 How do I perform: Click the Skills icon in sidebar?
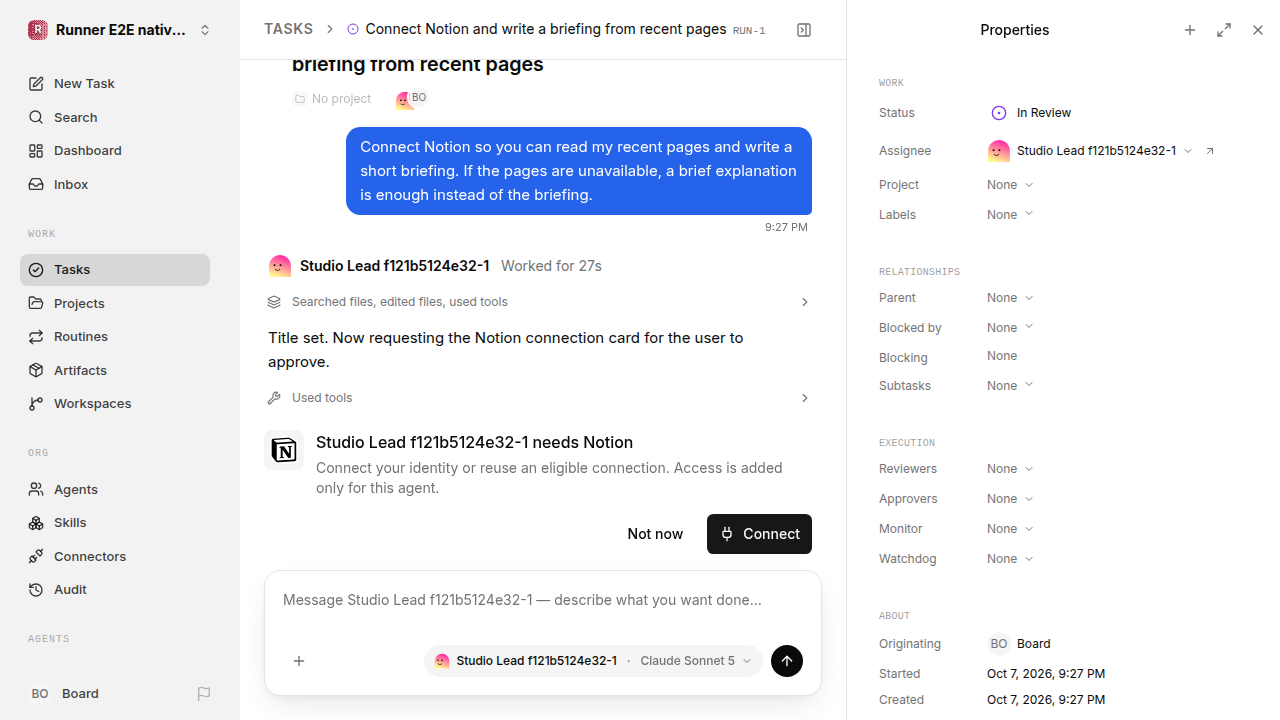point(36,523)
